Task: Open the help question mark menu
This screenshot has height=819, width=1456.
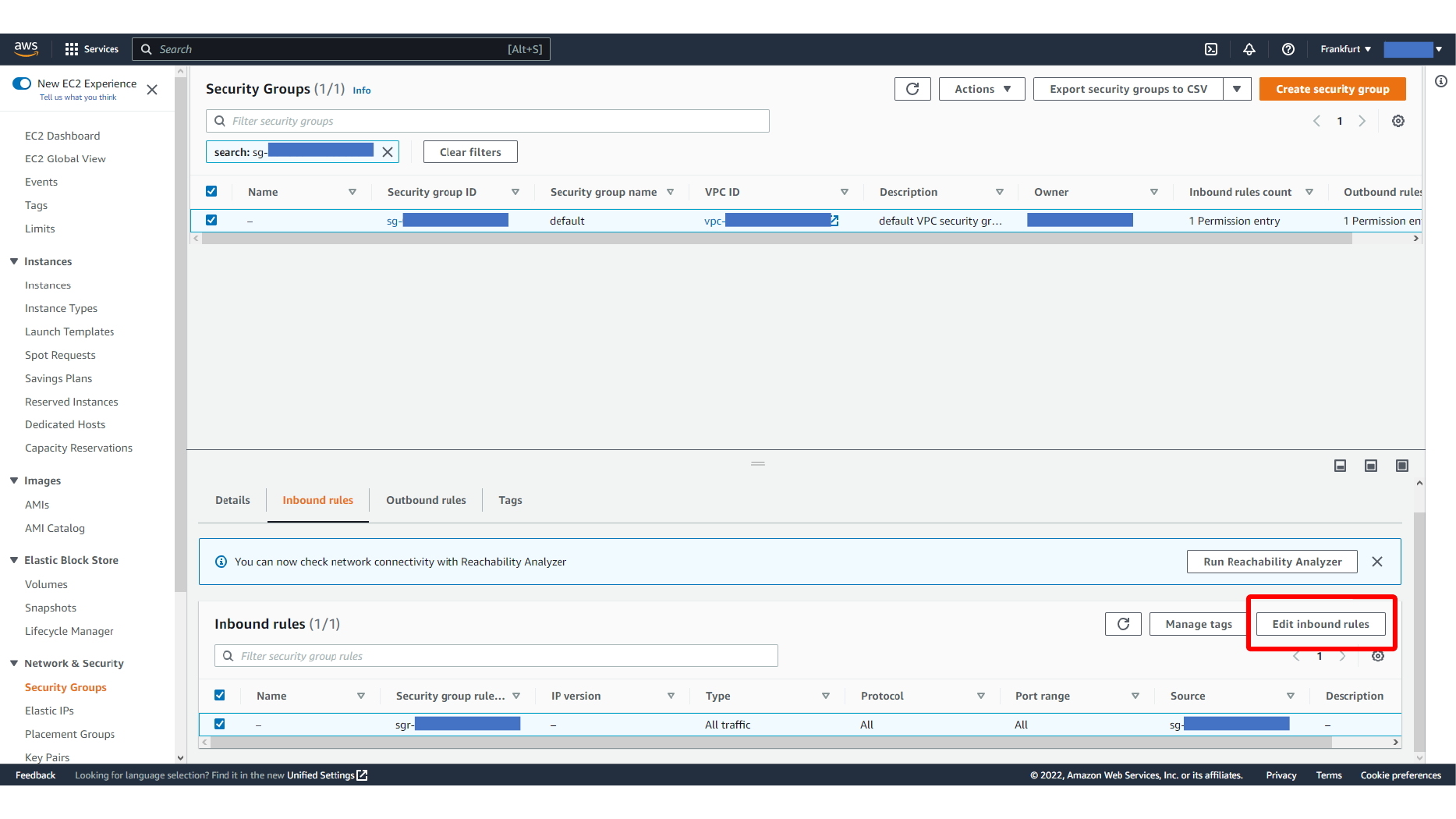Action: [x=1288, y=49]
